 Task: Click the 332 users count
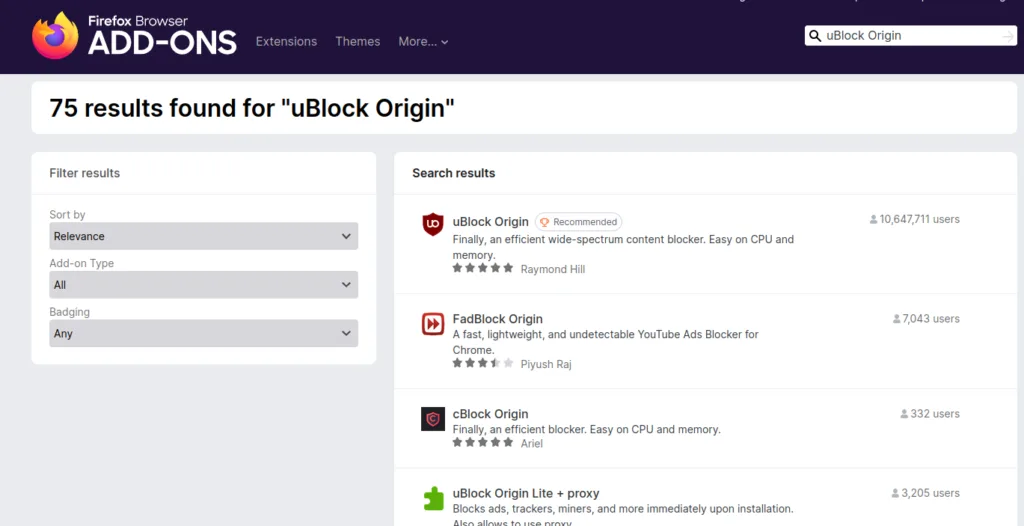pos(930,414)
